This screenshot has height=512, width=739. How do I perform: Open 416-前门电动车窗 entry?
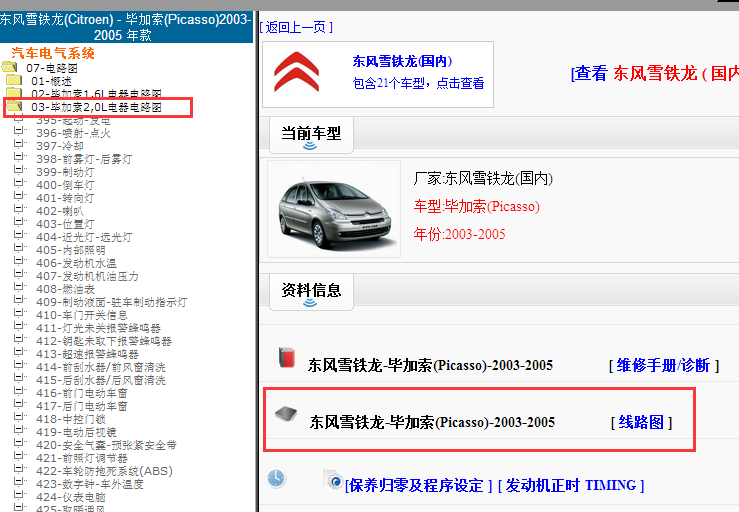click(x=82, y=393)
